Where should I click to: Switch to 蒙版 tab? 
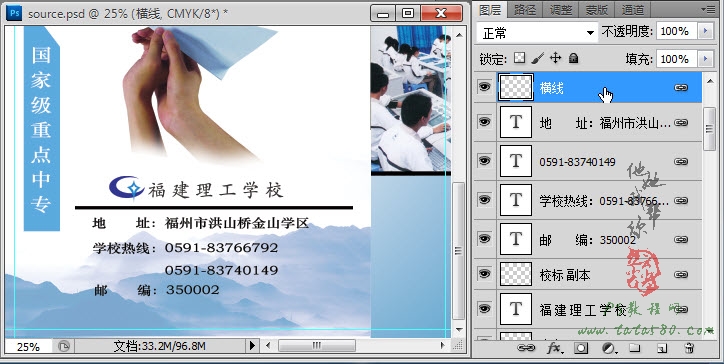point(597,10)
